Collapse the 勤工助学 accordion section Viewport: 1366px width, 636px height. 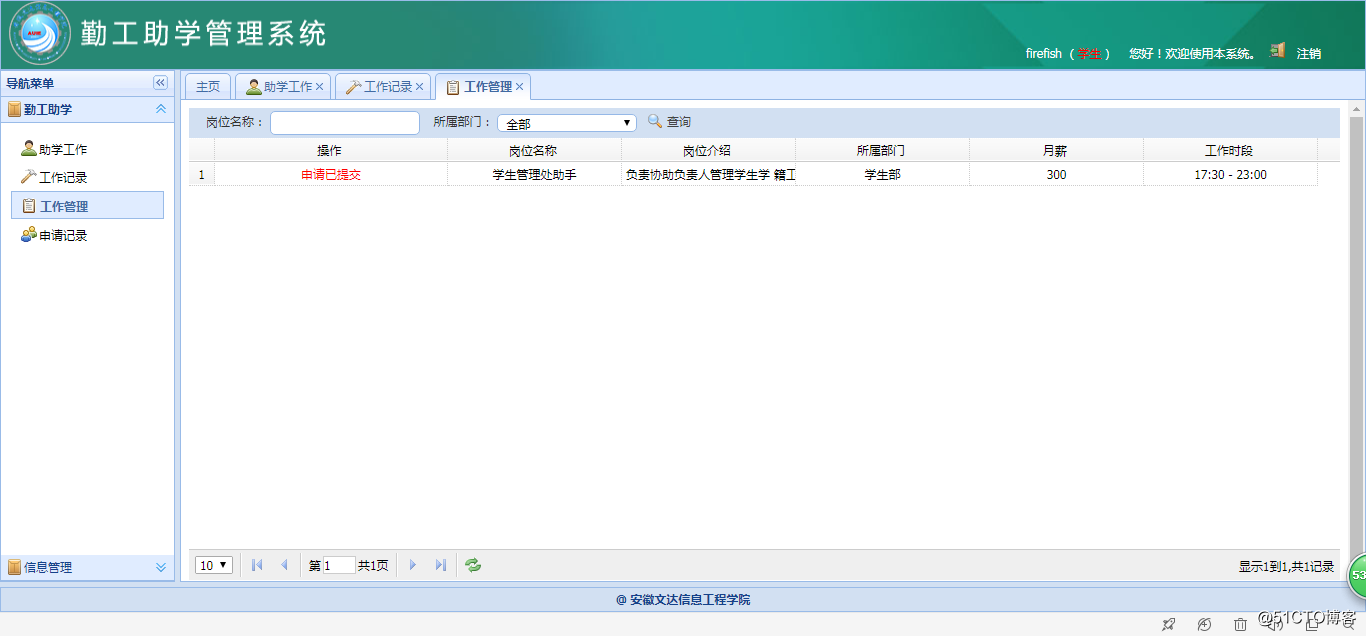click(x=160, y=109)
